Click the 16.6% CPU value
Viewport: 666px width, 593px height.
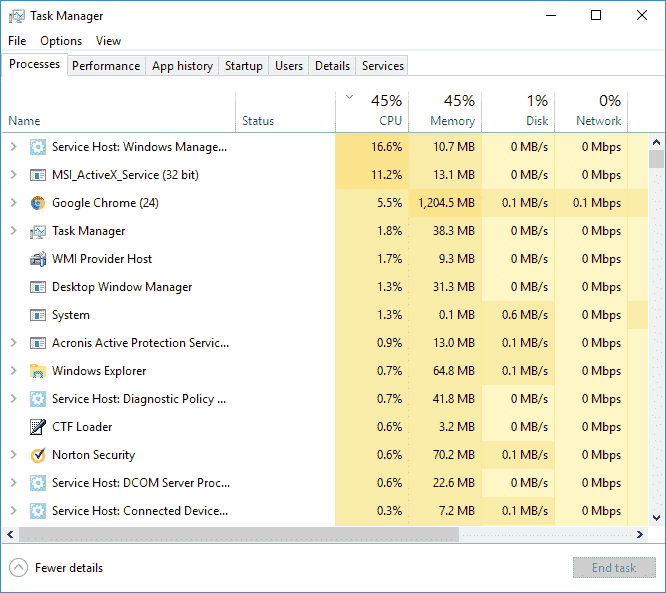click(x=387, y=147)
